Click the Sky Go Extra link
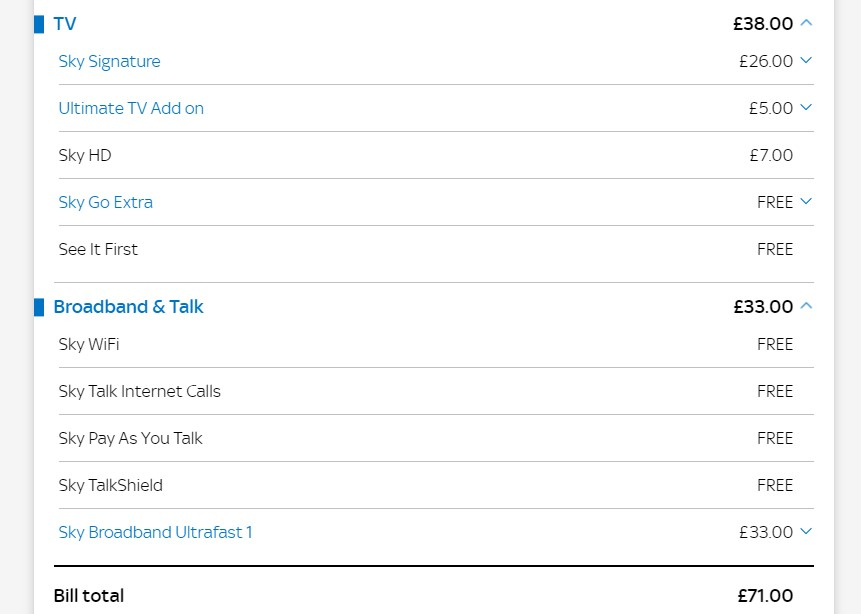This screenshot has width=861, height=614. coord(105,202)
